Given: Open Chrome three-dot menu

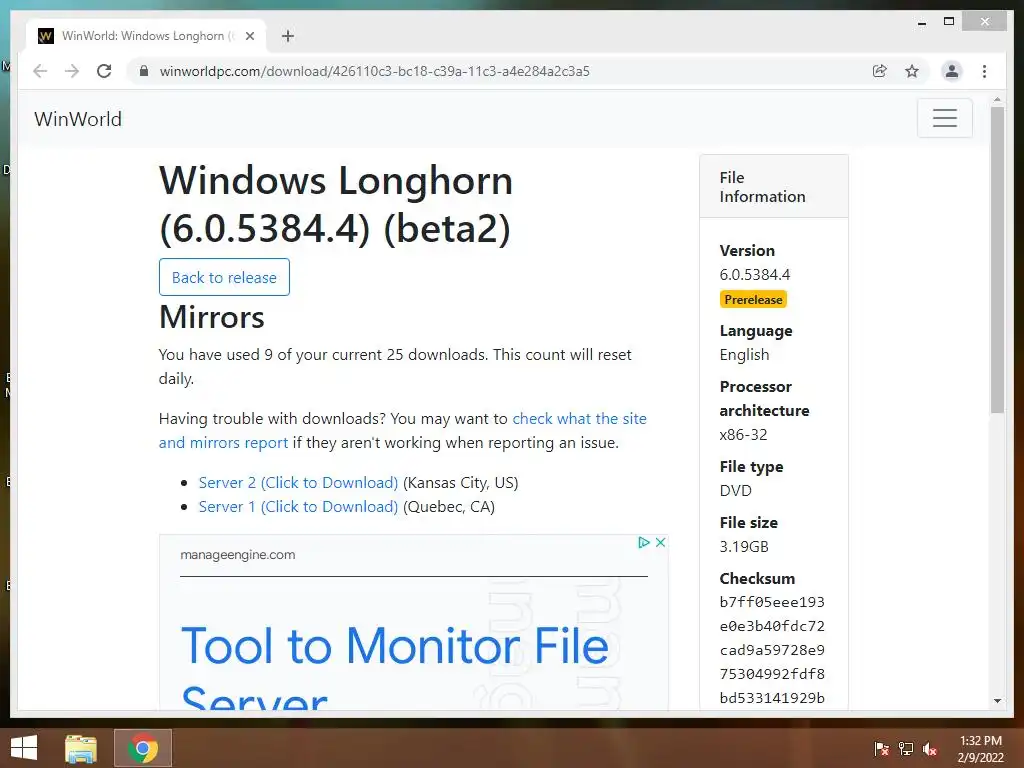Looking at the screenshot, I should tap(984, 71).
